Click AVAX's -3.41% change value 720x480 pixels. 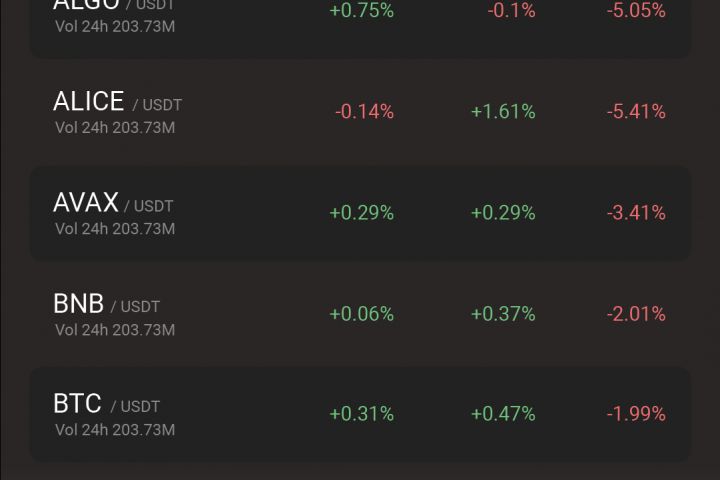636,213
